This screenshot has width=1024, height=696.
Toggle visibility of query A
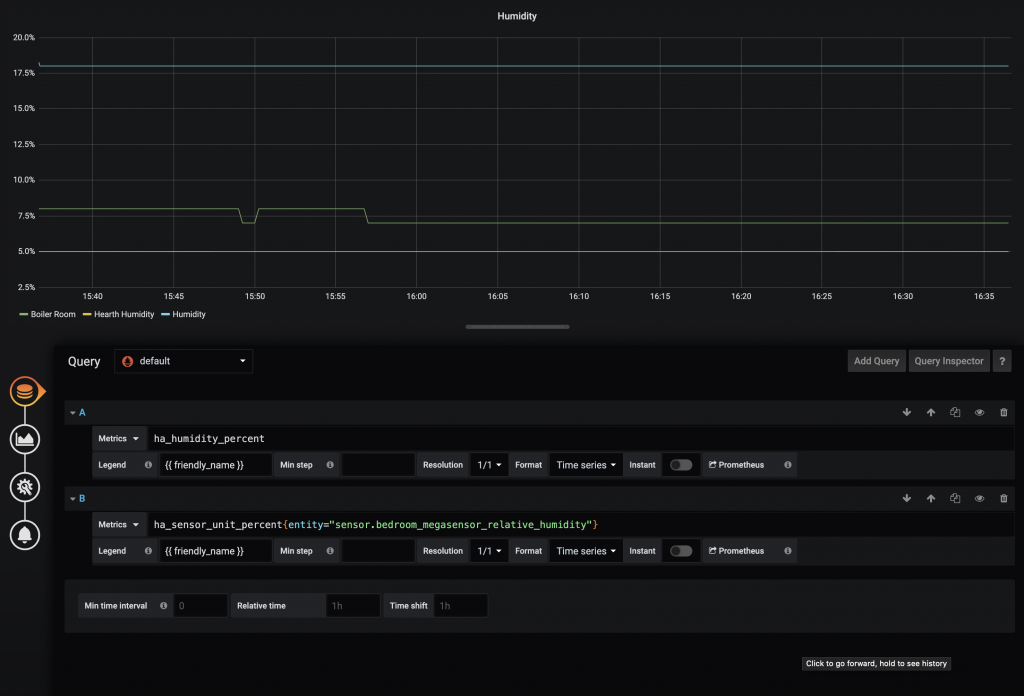click(979, 413)
